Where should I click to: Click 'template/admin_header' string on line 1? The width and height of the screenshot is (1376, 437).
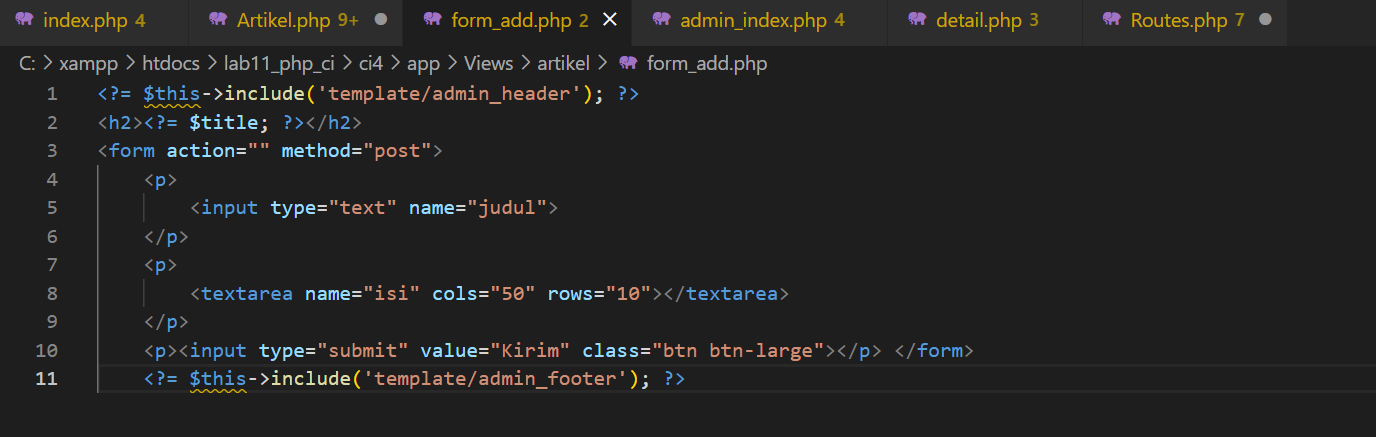449,94
